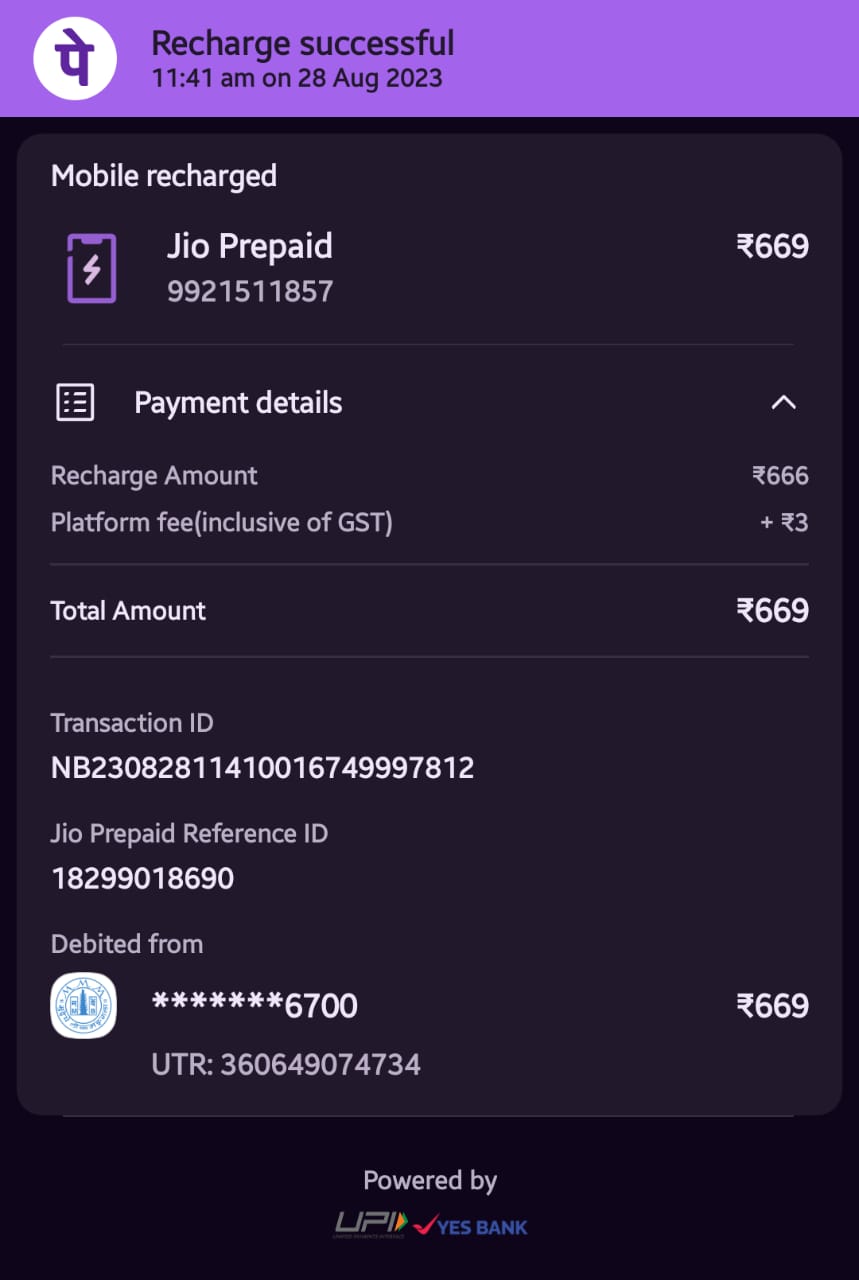
Task: Collapse the Payment details section chevron
Action: [x=784, y=403]
